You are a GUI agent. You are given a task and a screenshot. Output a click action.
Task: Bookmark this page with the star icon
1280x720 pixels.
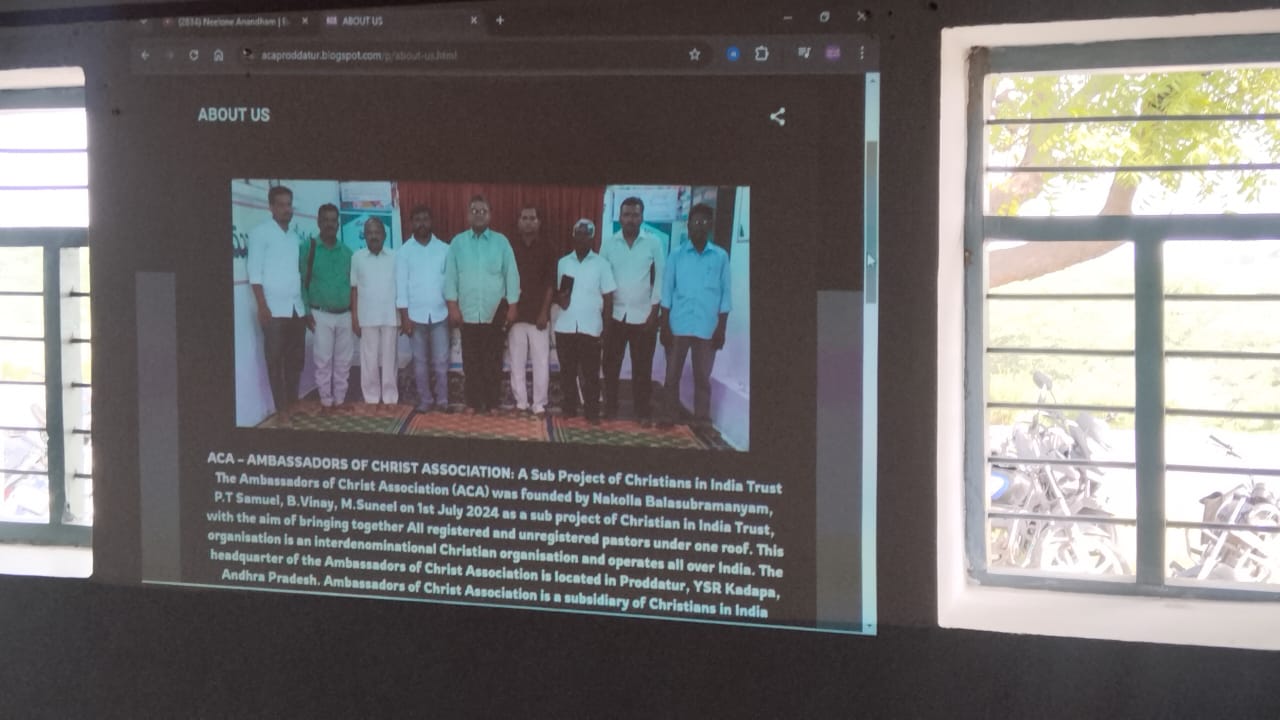694,54
